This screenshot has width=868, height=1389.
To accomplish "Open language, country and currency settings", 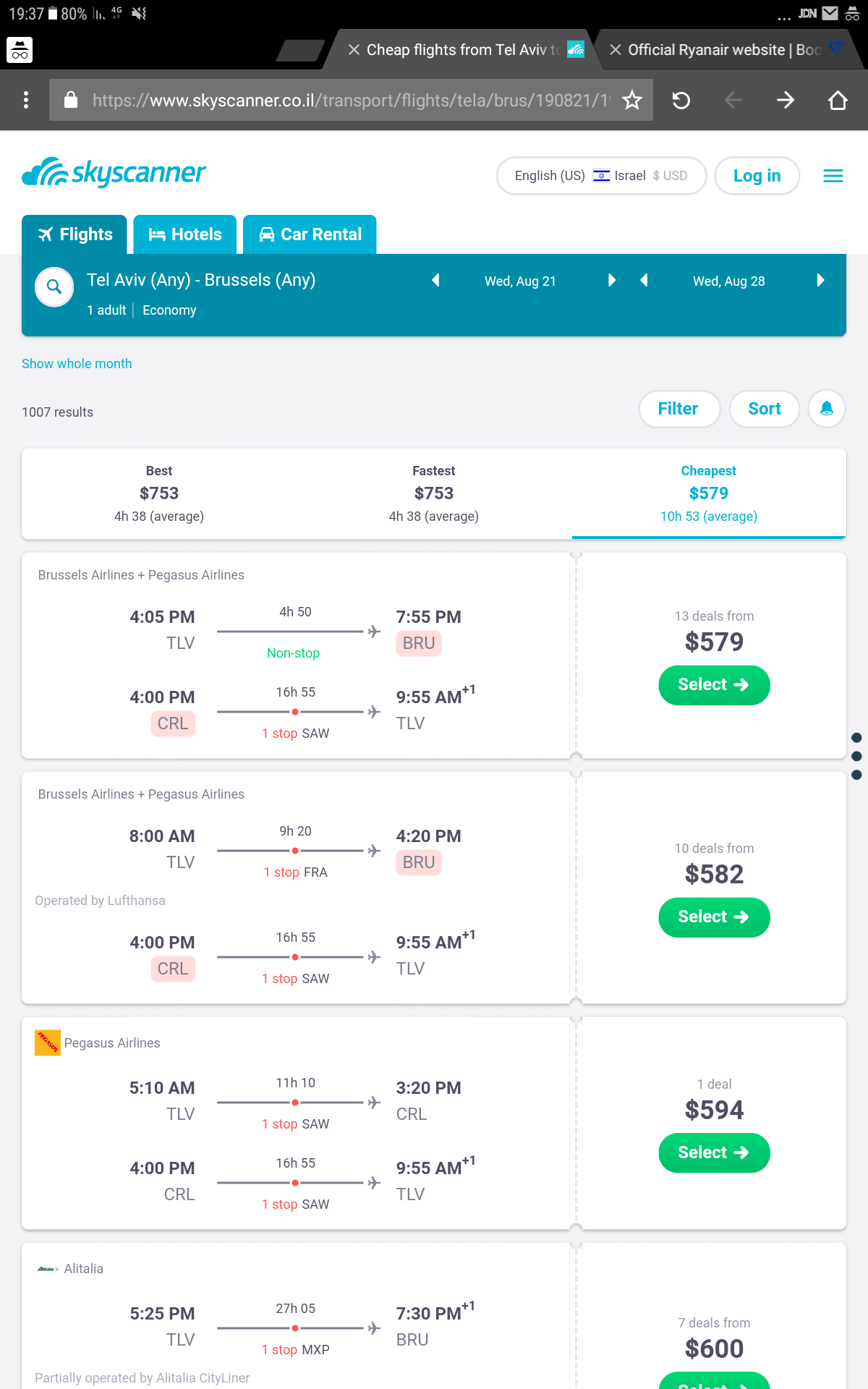I will pyautogui.click(x=601, y=176).
